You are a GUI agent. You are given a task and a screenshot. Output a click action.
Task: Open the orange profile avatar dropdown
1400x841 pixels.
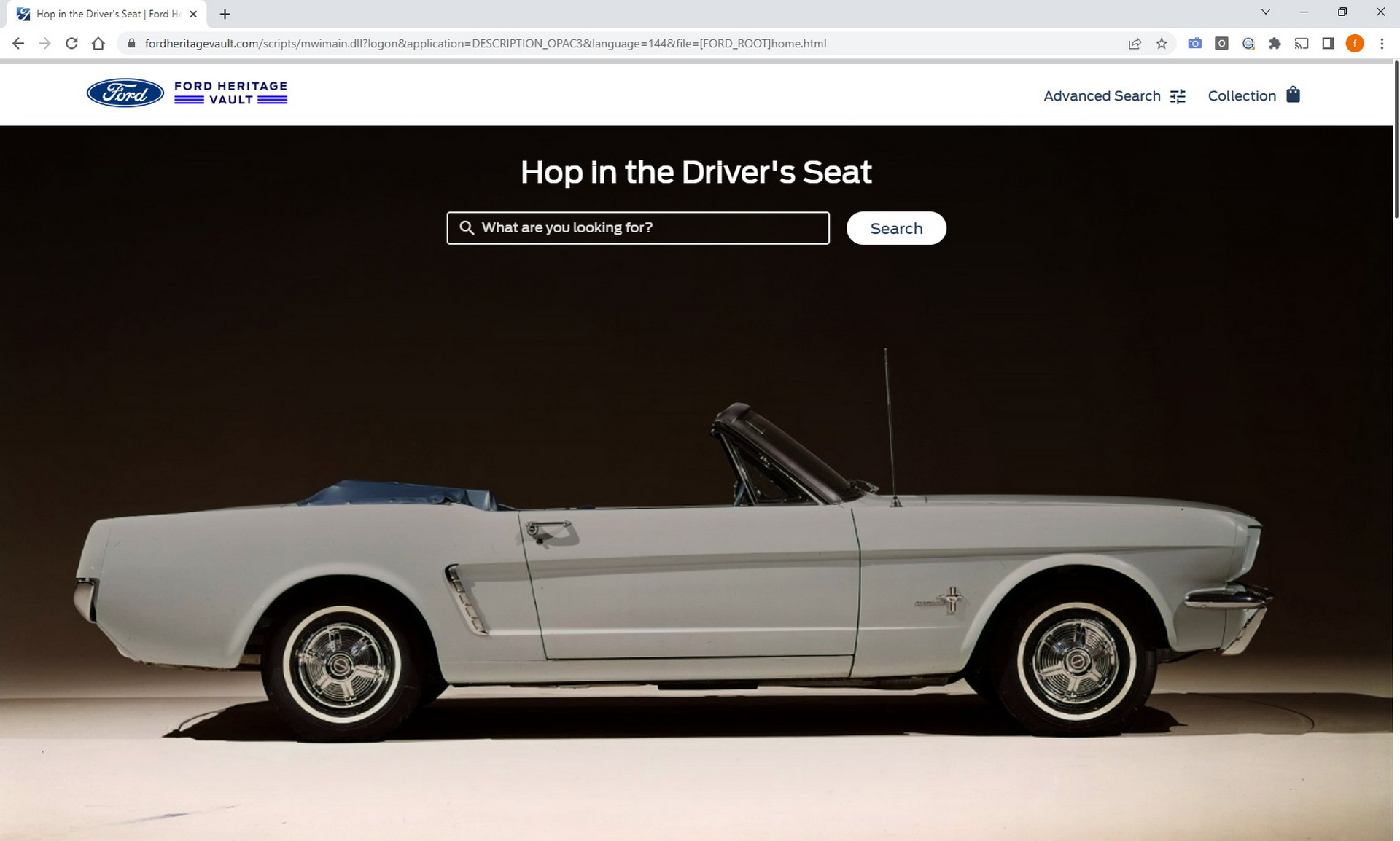click(1355, 43)
